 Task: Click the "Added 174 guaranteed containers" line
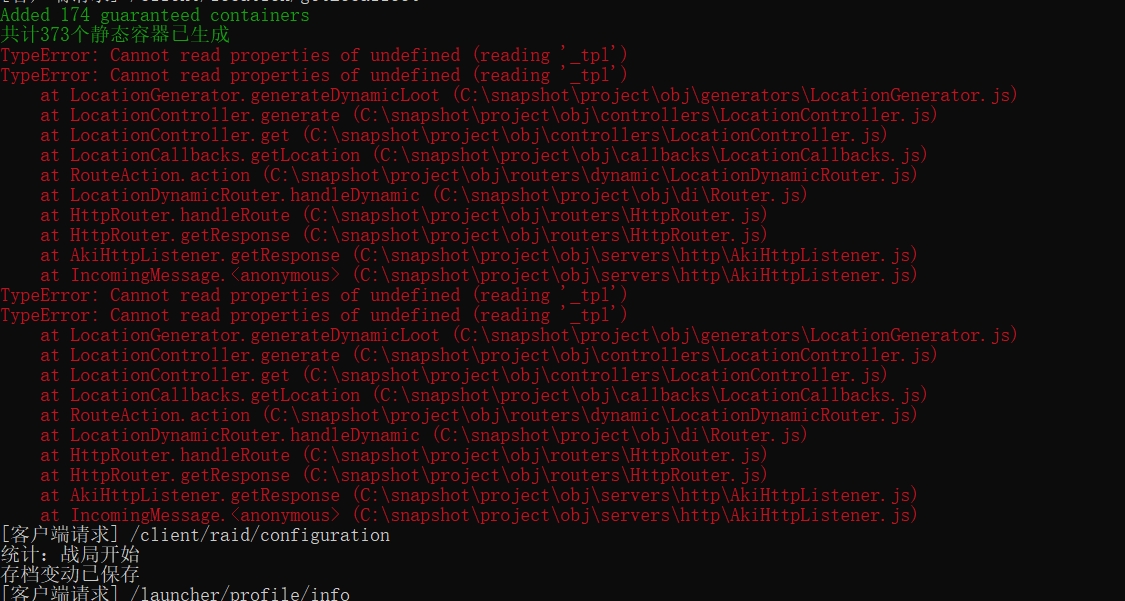pos(155,15)
